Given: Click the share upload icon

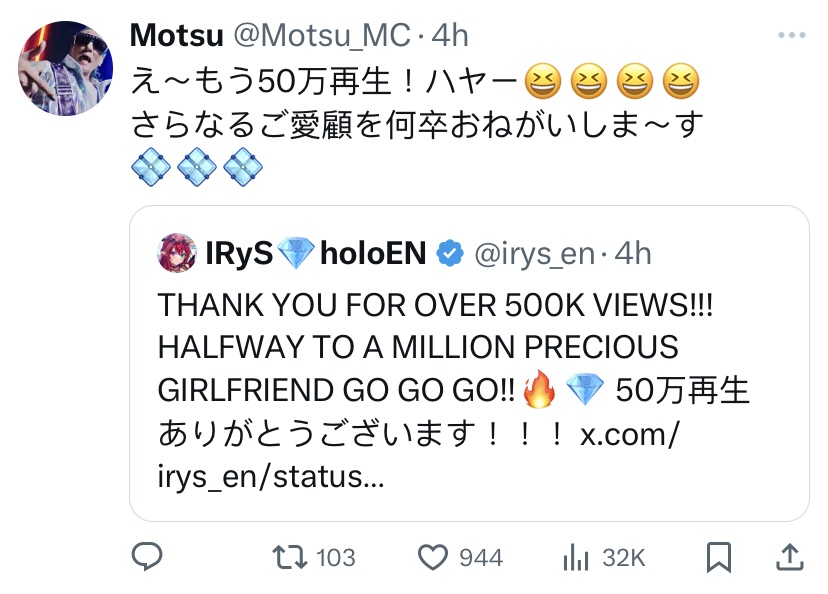Looking at the screenshot, I should pyautogui.click(x=789, y=558).
